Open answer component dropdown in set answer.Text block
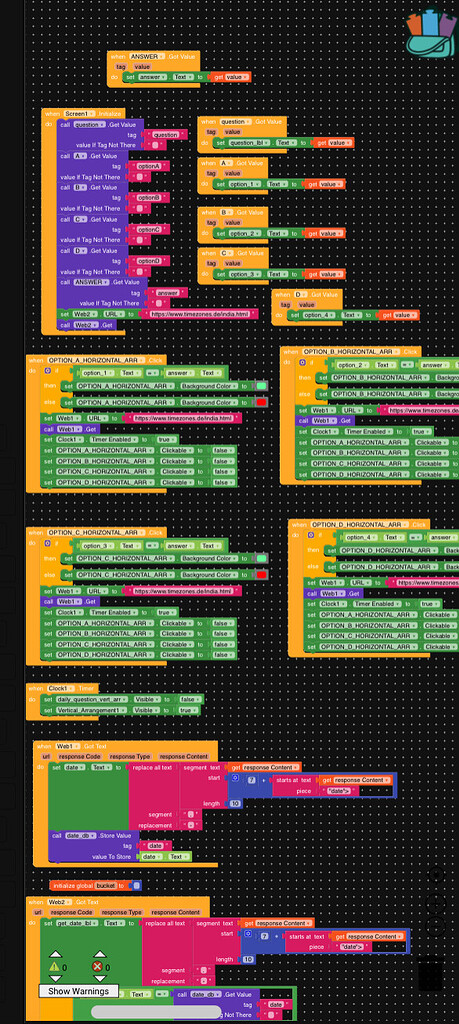 [155, 77]
